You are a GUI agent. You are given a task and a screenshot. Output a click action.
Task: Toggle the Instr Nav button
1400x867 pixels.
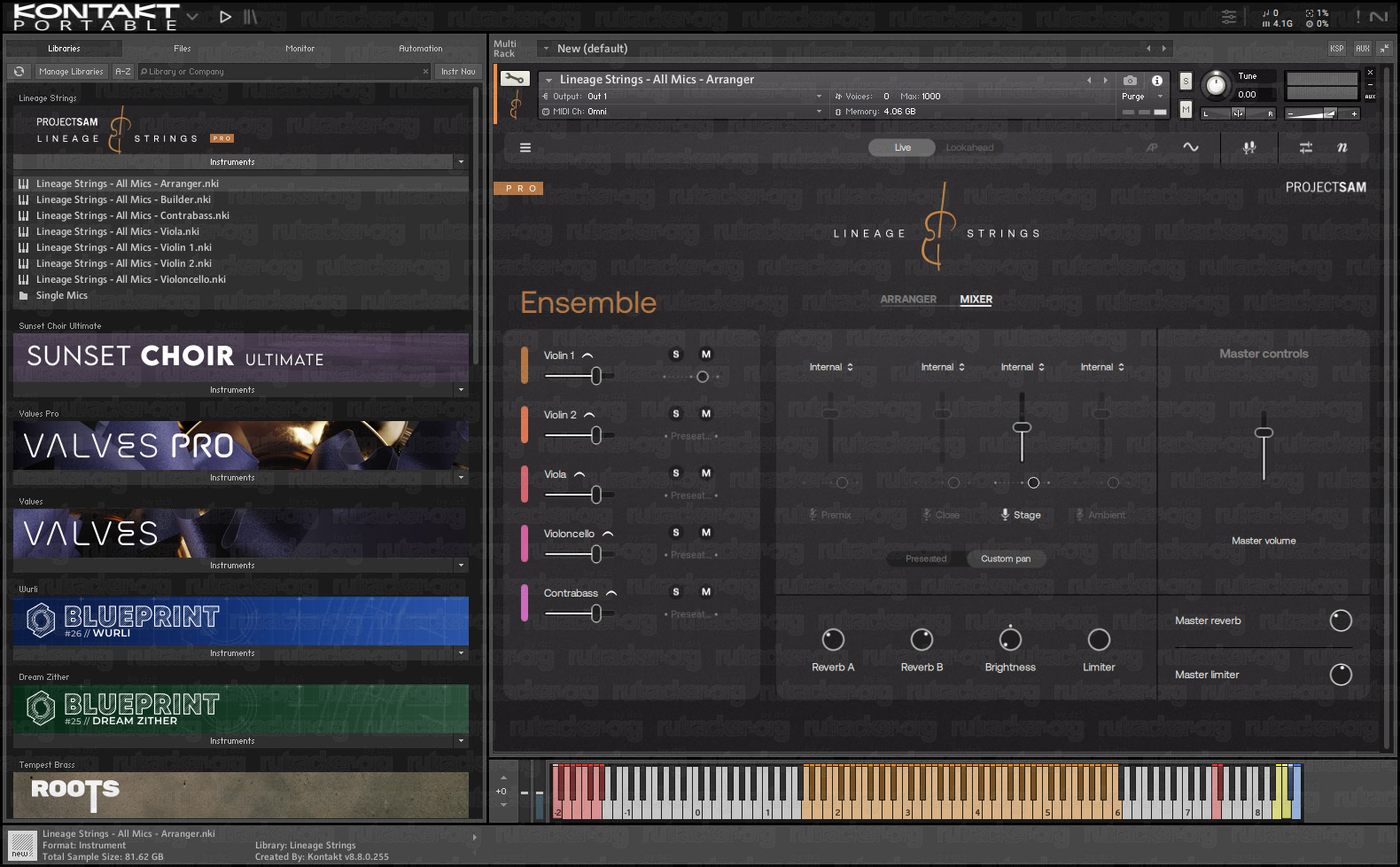(x=458, y=72)
